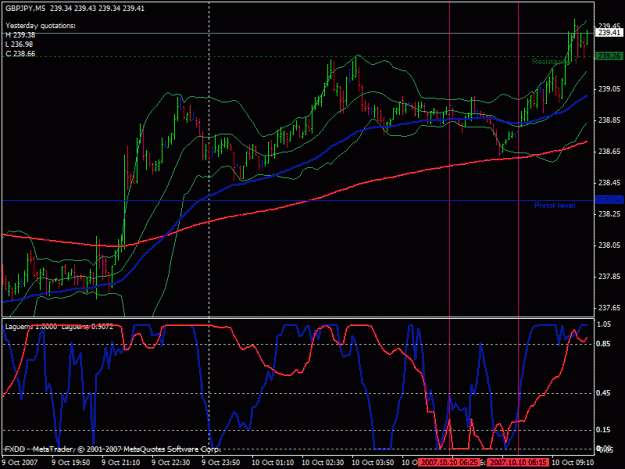
Task: Click the 237.65 price scale value
Action: click(x=609, y=308)
